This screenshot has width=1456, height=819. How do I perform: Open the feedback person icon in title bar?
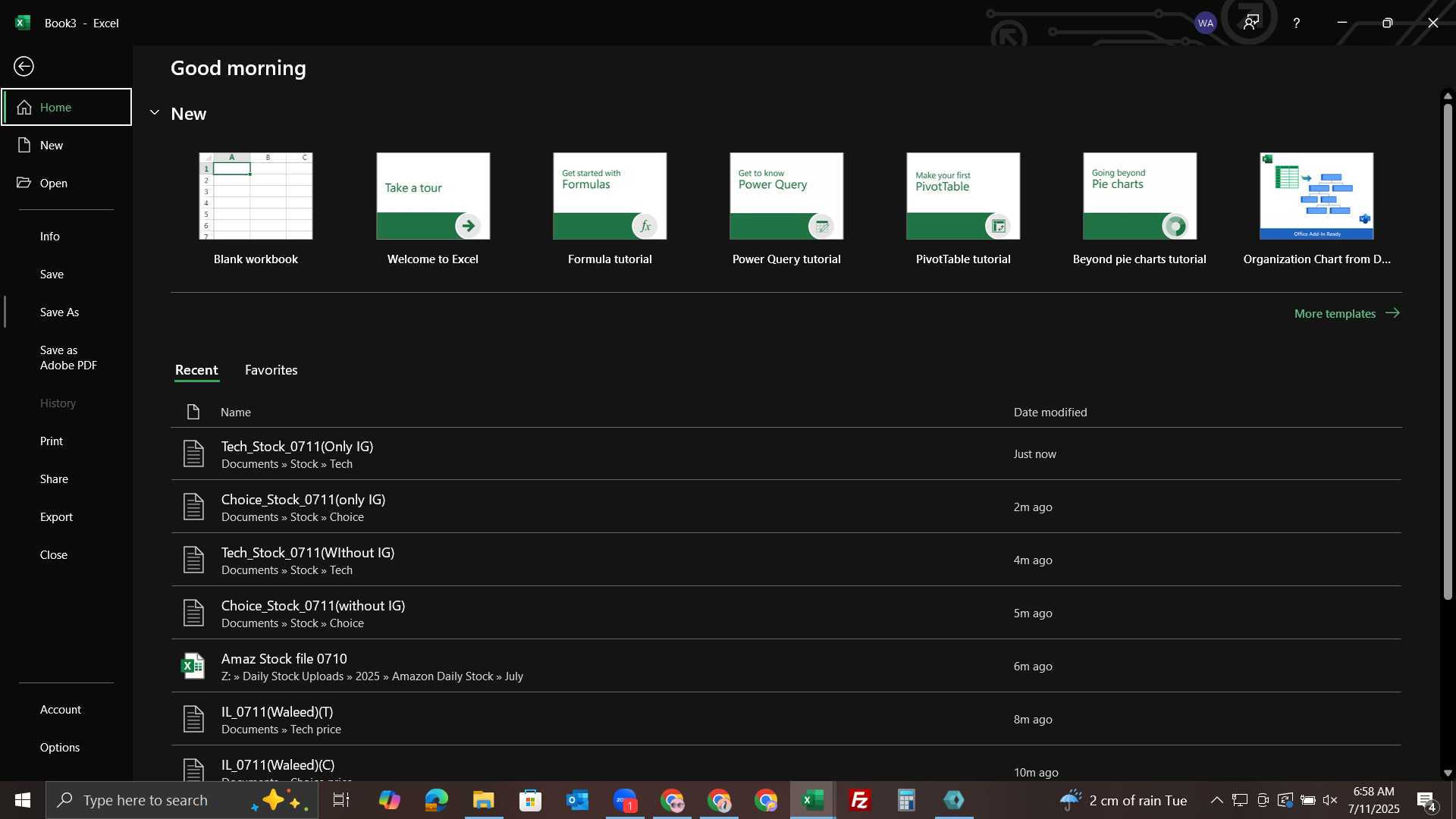click(1251, 22)
